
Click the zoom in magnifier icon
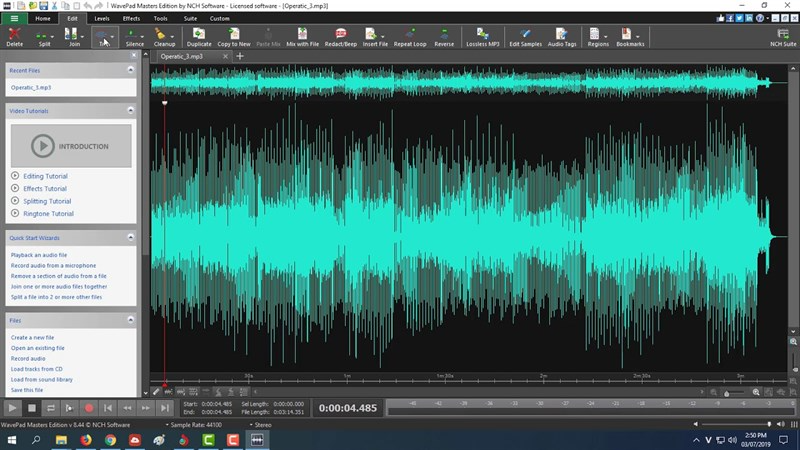click(756, 392)
